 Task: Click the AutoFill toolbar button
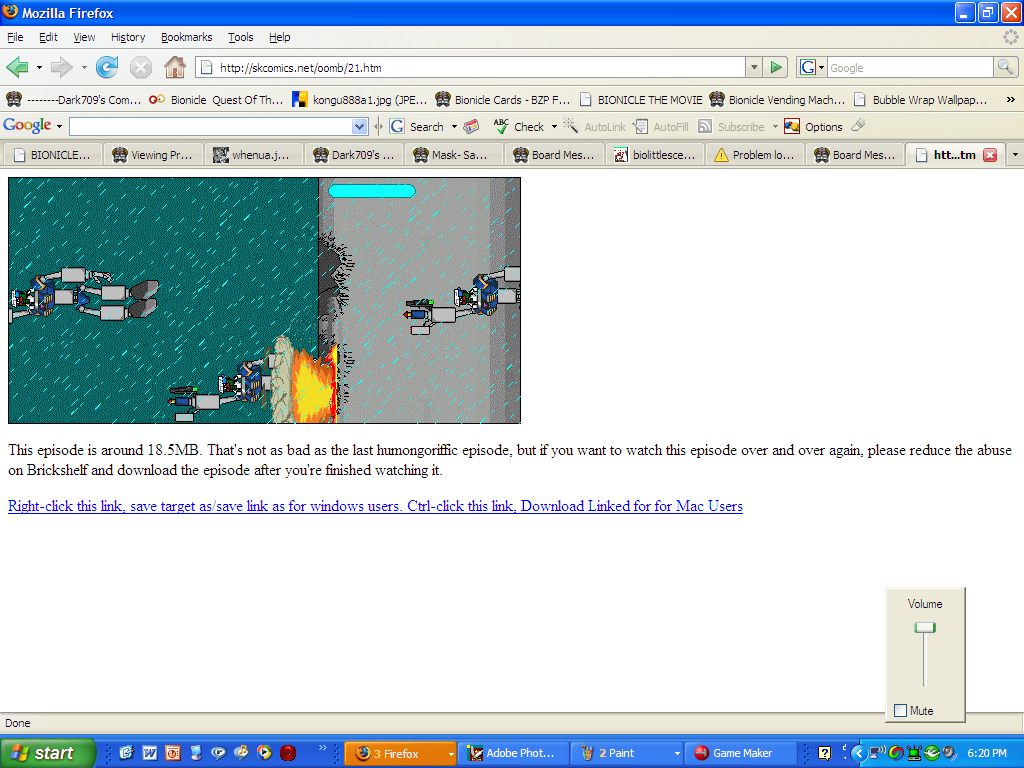pos(662,127)
